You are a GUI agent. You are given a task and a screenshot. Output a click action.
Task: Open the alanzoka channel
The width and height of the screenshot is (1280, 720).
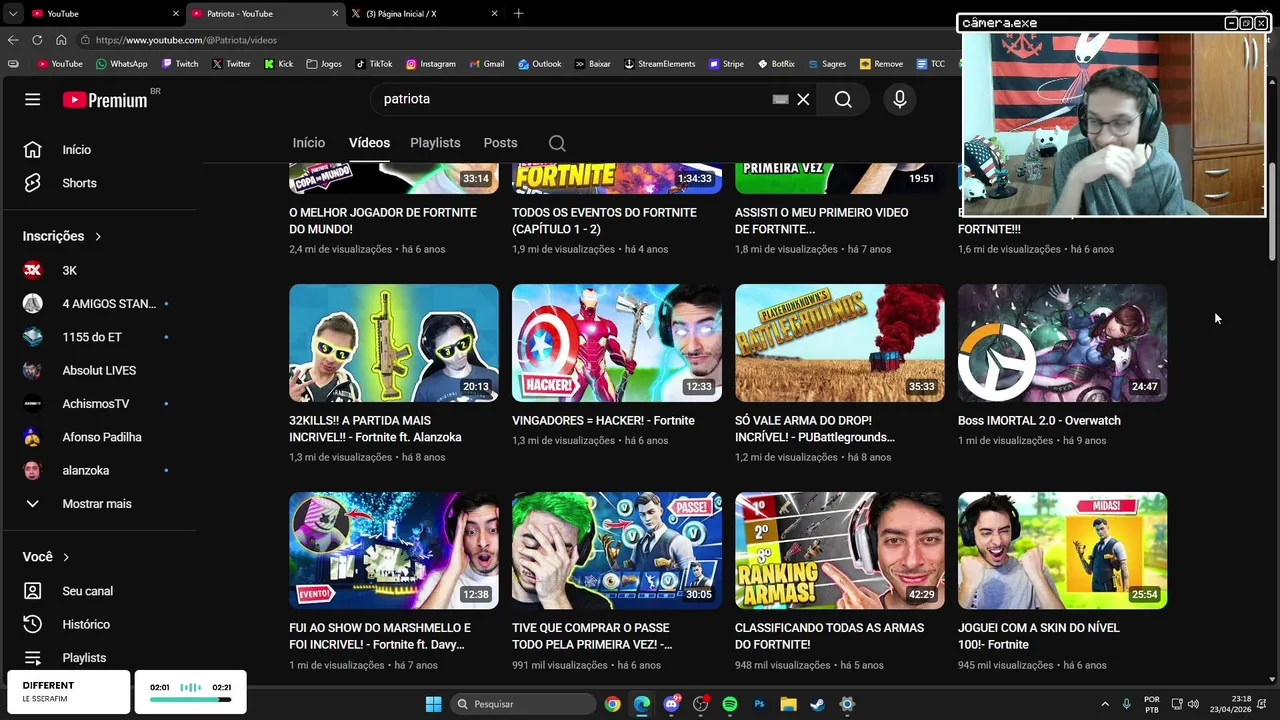click(100, 470)
